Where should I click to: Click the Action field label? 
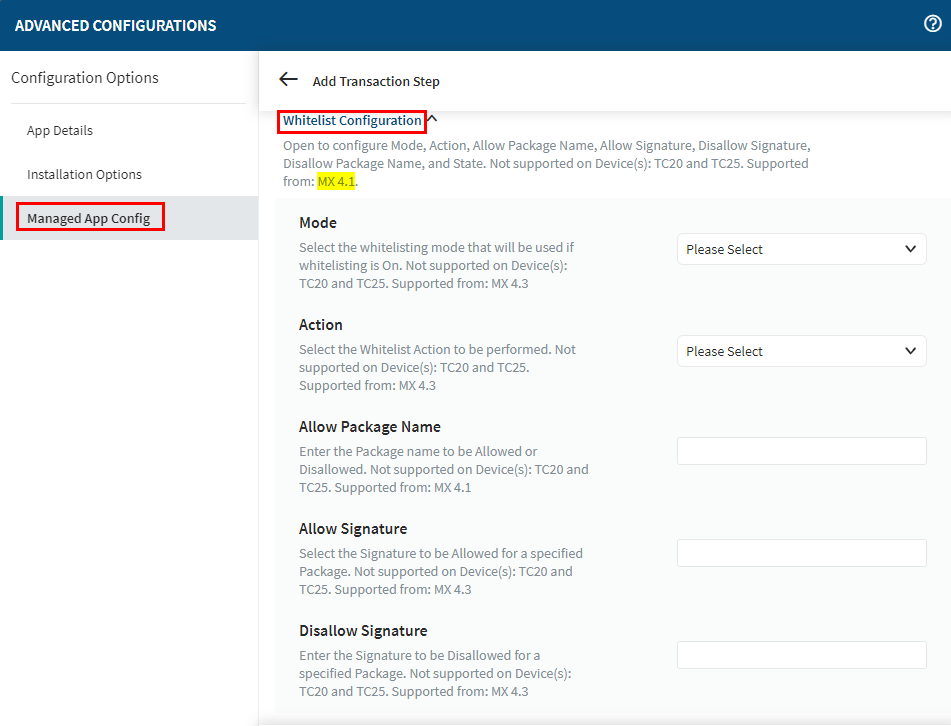click(321, 325)
